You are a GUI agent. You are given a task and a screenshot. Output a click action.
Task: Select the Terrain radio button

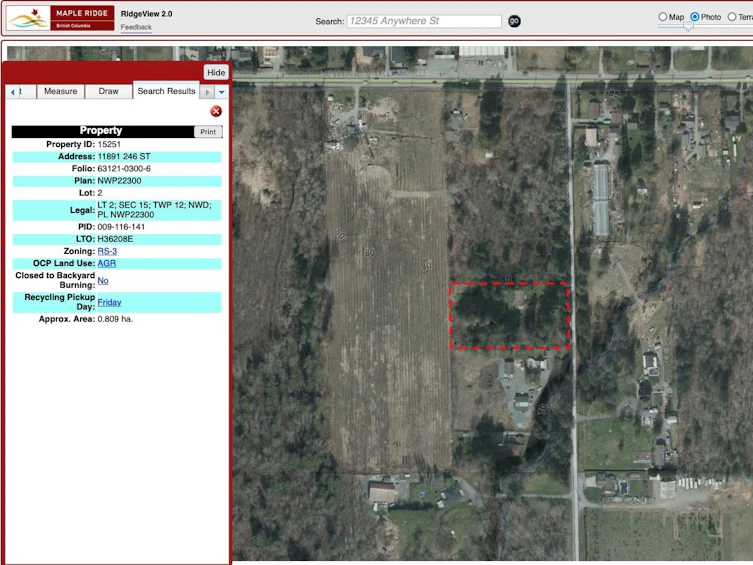[x=731, y=17]
